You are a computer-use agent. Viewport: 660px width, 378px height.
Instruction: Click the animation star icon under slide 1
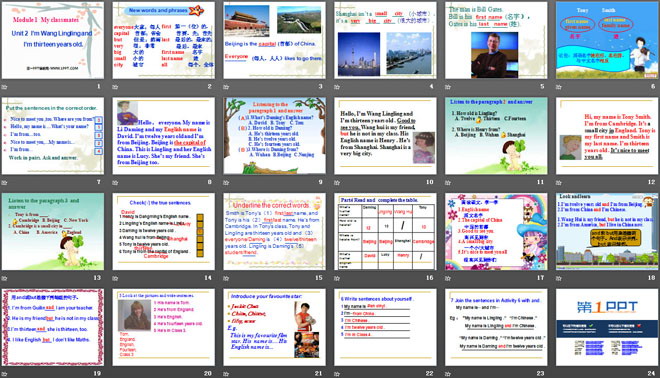point(5,87)
